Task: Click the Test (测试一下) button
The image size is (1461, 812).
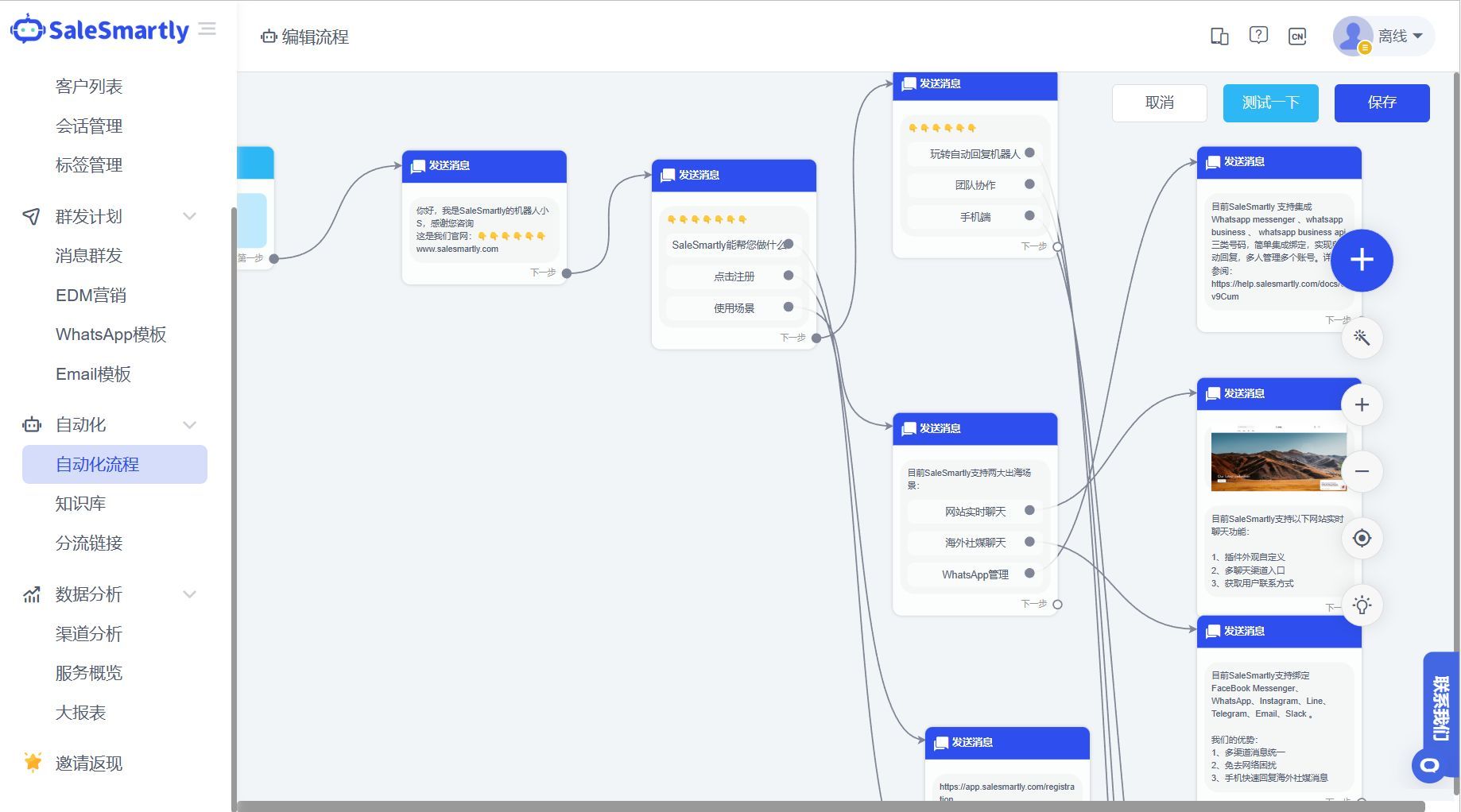Action: point(1270,102)
